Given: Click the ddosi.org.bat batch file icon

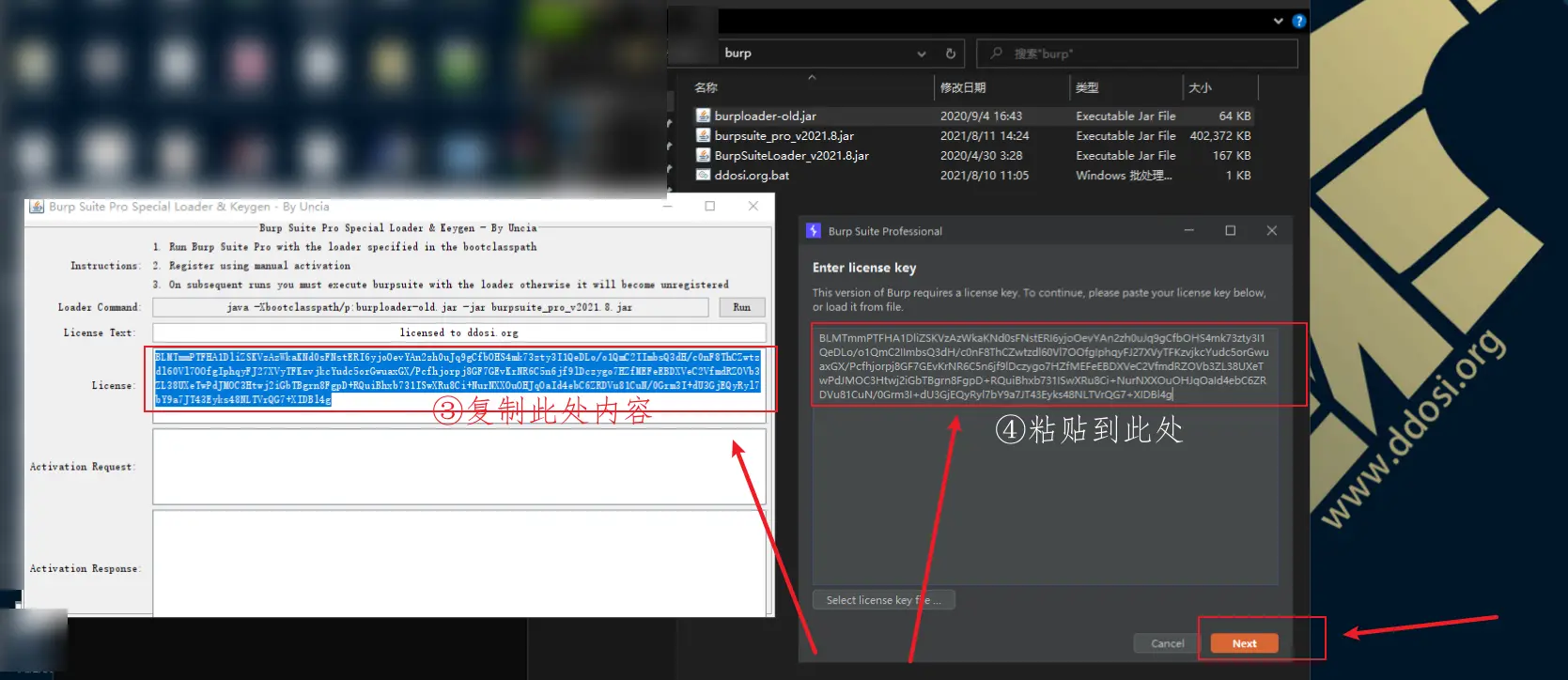Looking at the screenshot, I should point(703,175).
